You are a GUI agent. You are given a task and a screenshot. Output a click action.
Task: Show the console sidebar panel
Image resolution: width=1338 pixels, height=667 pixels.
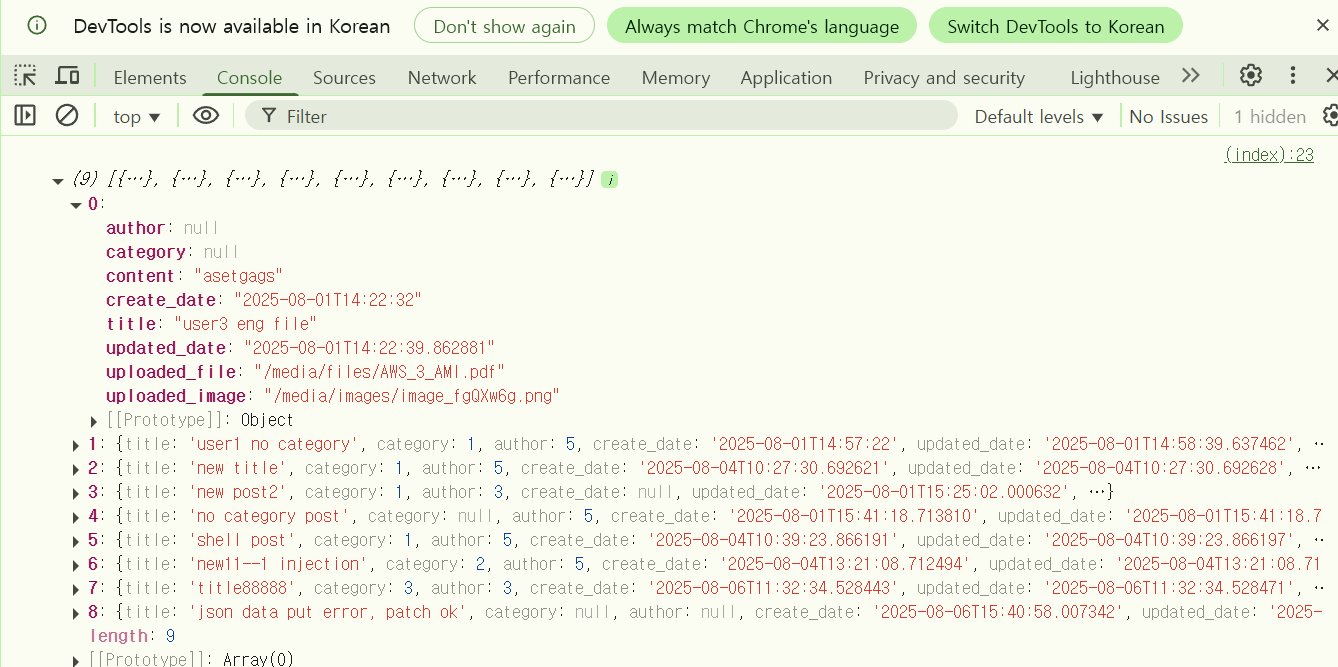coord(25,116)
